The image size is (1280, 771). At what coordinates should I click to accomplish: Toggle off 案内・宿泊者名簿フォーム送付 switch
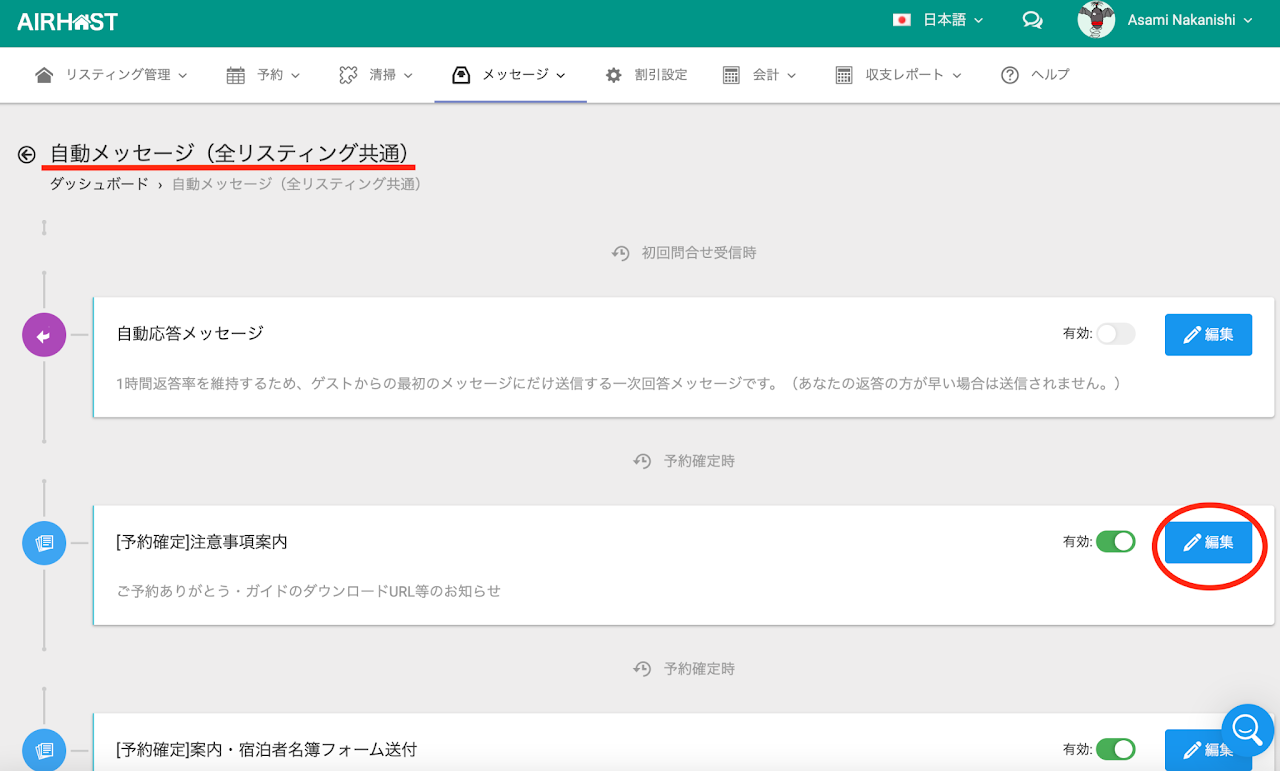pos(1116,749)
